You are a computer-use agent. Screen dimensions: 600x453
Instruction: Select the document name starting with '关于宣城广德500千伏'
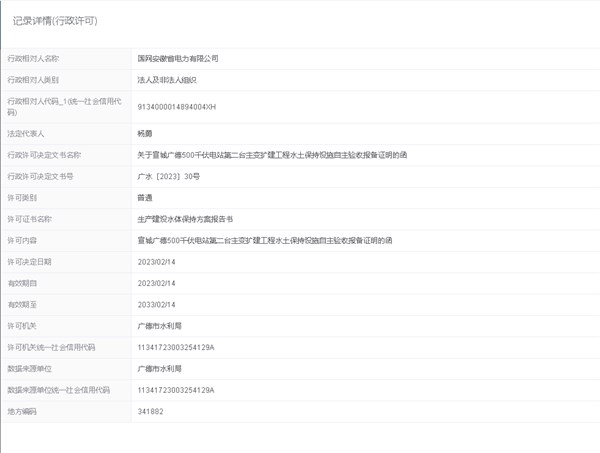pyautogui.click(x=272, y=155)
